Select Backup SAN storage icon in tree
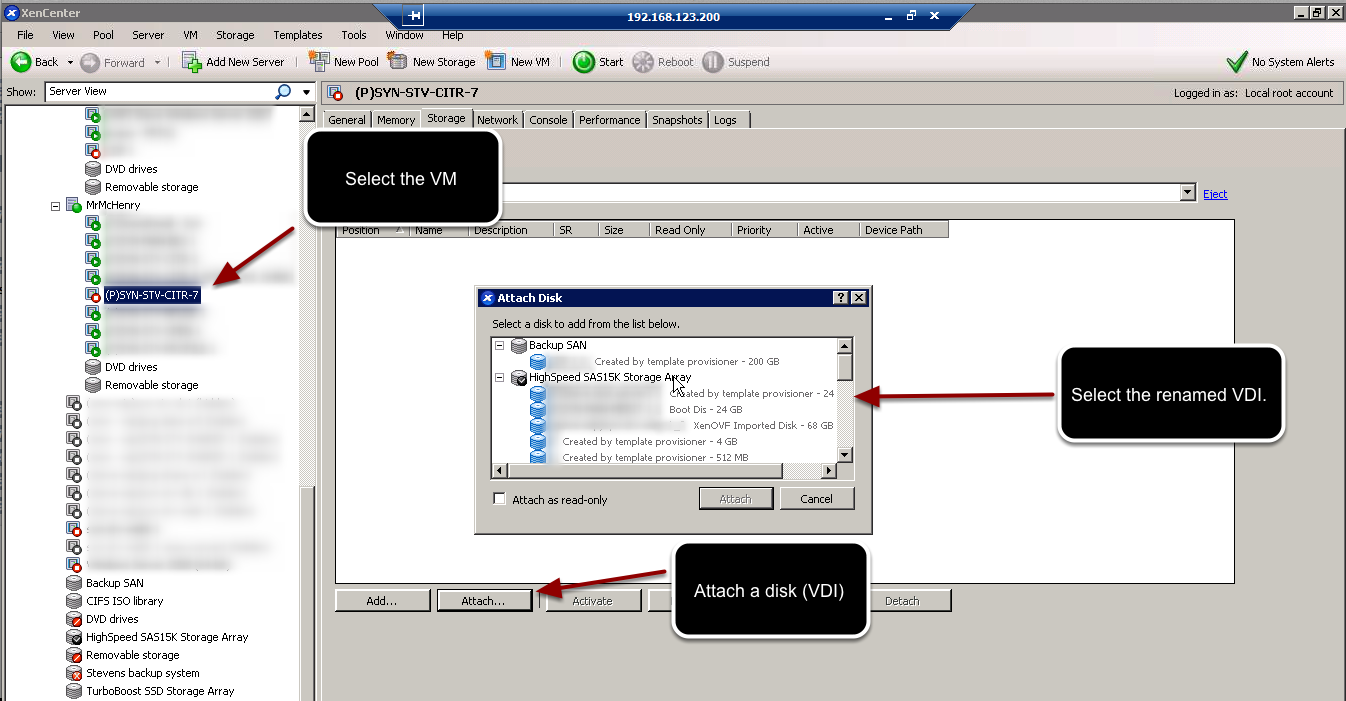Screen dimensions: 1346x701 pyautogui.click(x=73, y=583)
